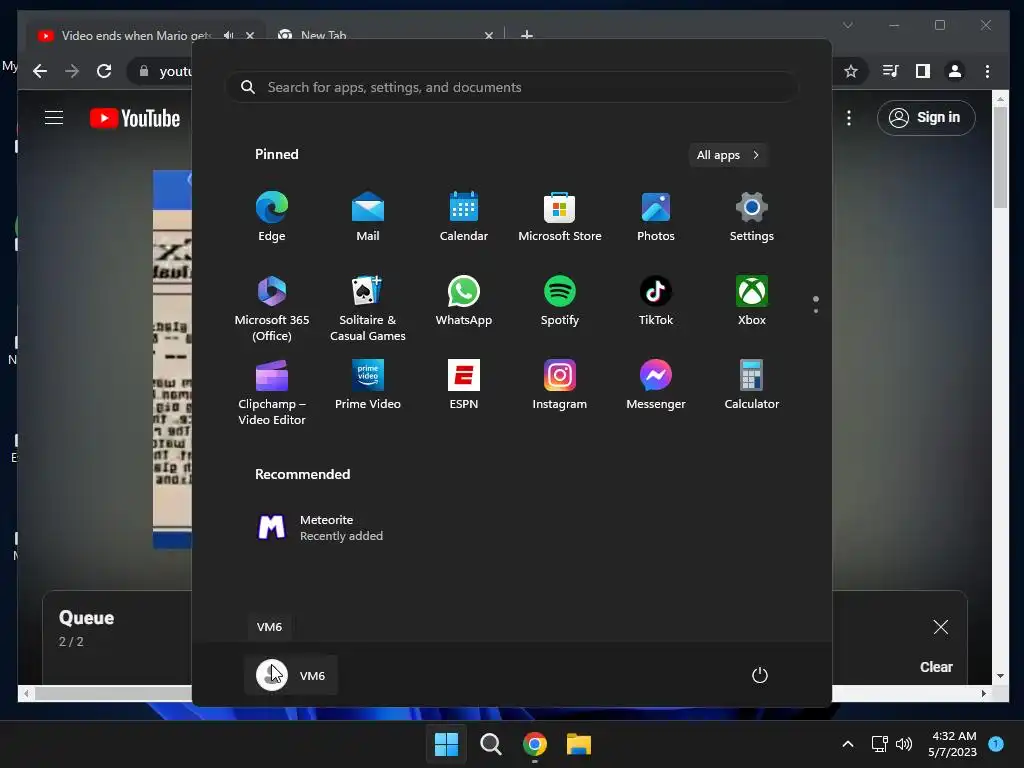The image size is (1024, 768).
Task: Reload the page in Chrome
Action: (x=104, y=71)
